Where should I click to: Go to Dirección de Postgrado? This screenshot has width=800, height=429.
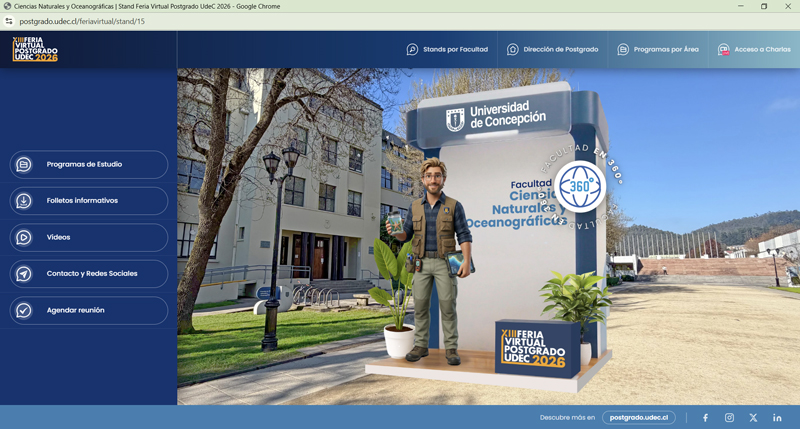553,49
